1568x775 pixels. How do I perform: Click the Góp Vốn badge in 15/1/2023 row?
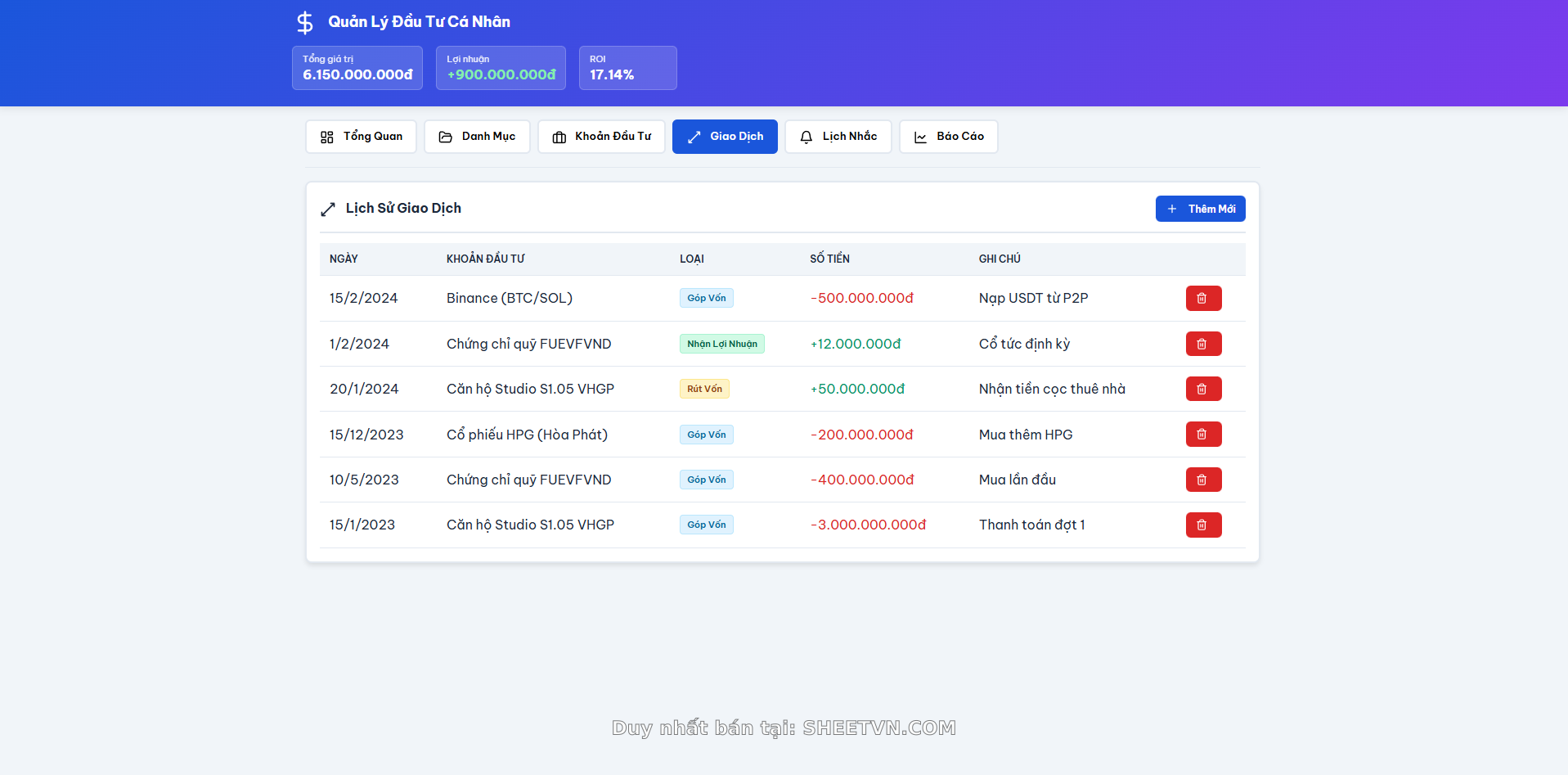(x=707, y=525)
